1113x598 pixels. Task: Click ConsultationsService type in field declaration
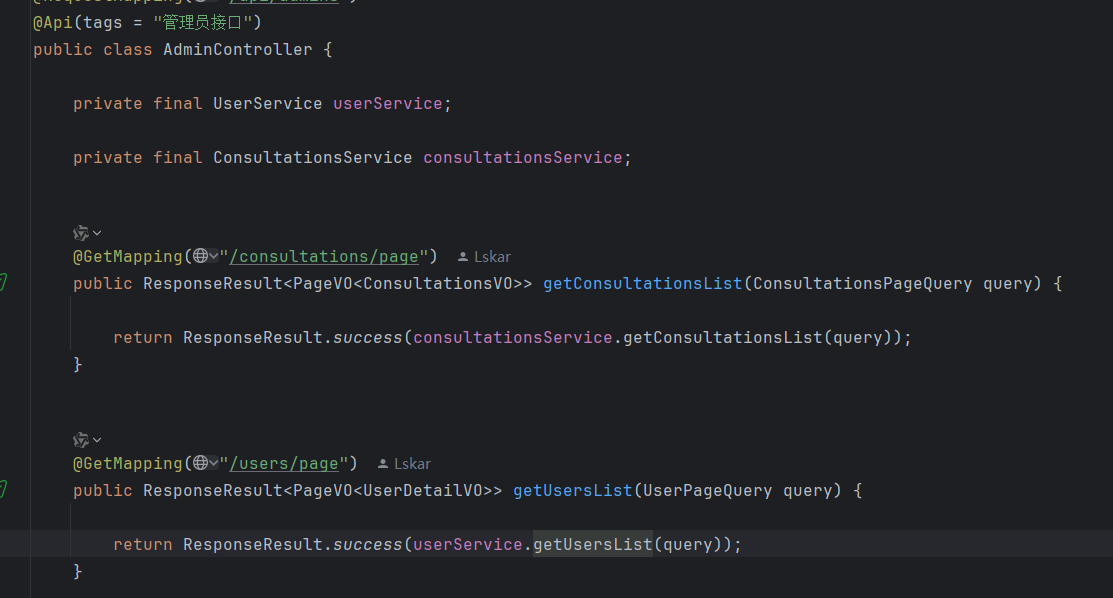312,158
